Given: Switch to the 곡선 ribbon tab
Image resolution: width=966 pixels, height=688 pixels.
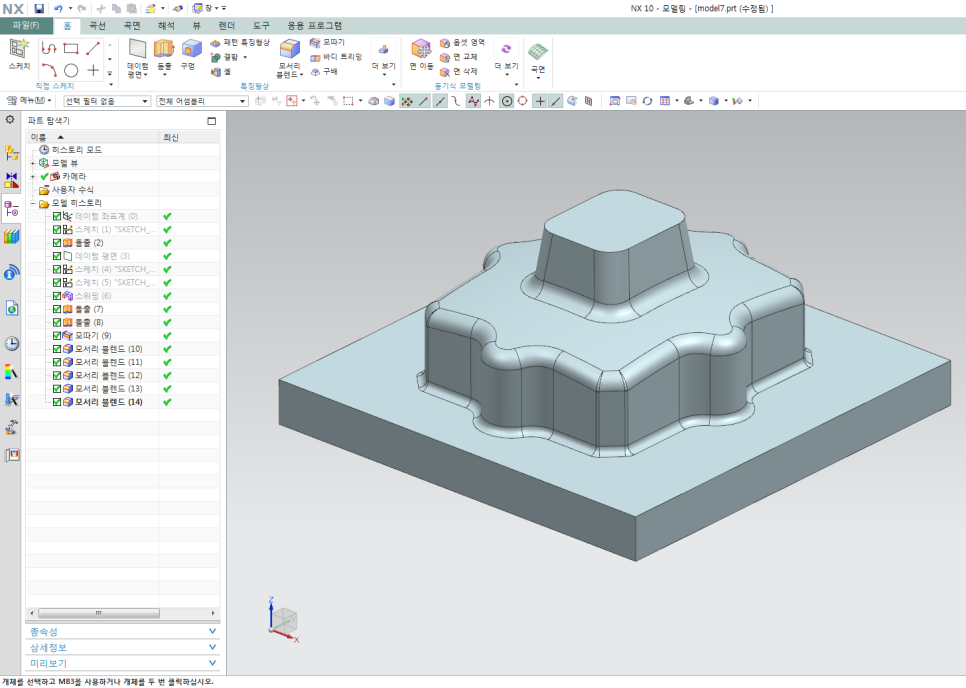Looking at the screenshot, I should coord(97,25).
